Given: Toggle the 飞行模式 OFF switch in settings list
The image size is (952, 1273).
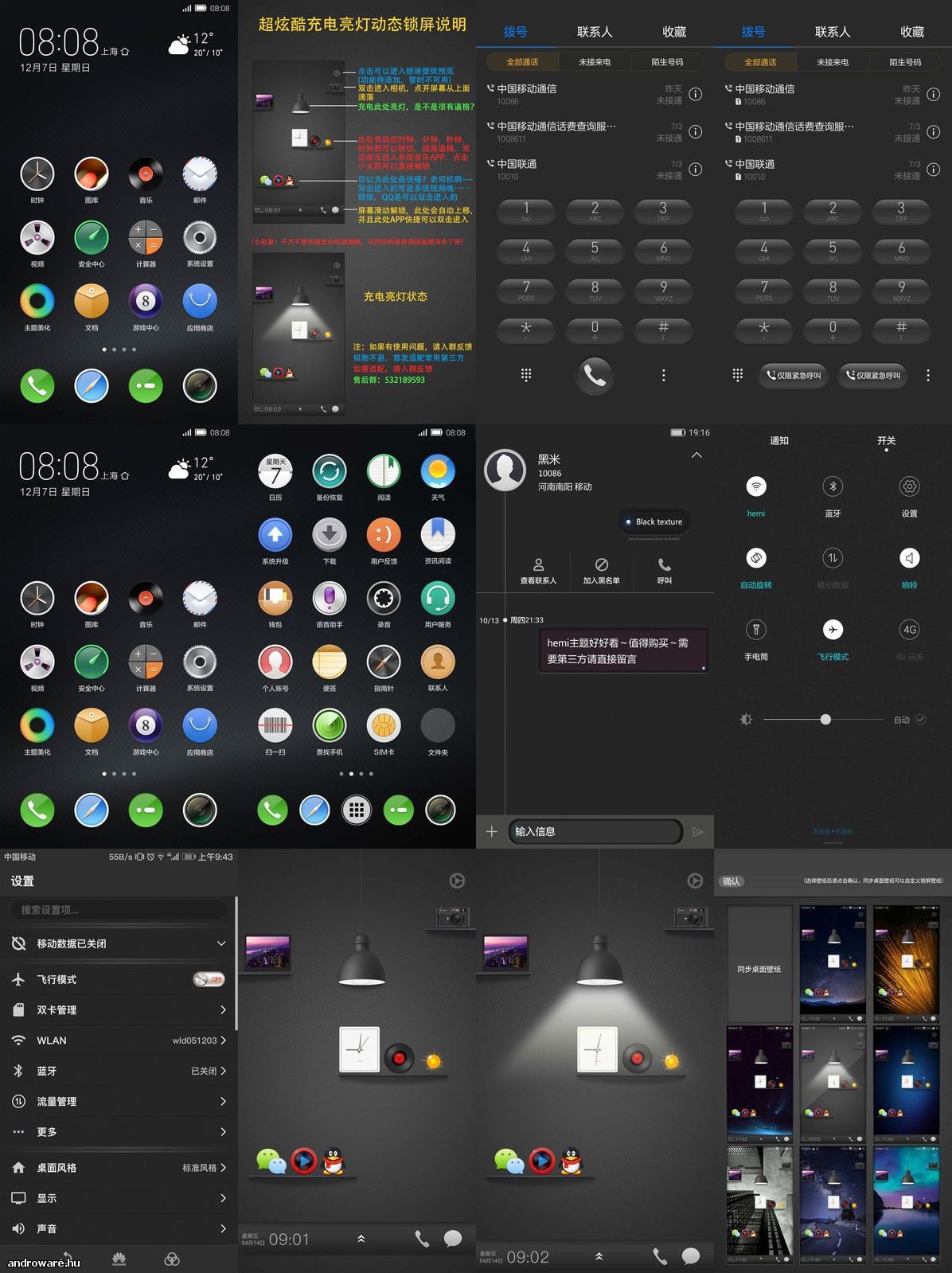Looking at the screenshot, I should 209,979.
